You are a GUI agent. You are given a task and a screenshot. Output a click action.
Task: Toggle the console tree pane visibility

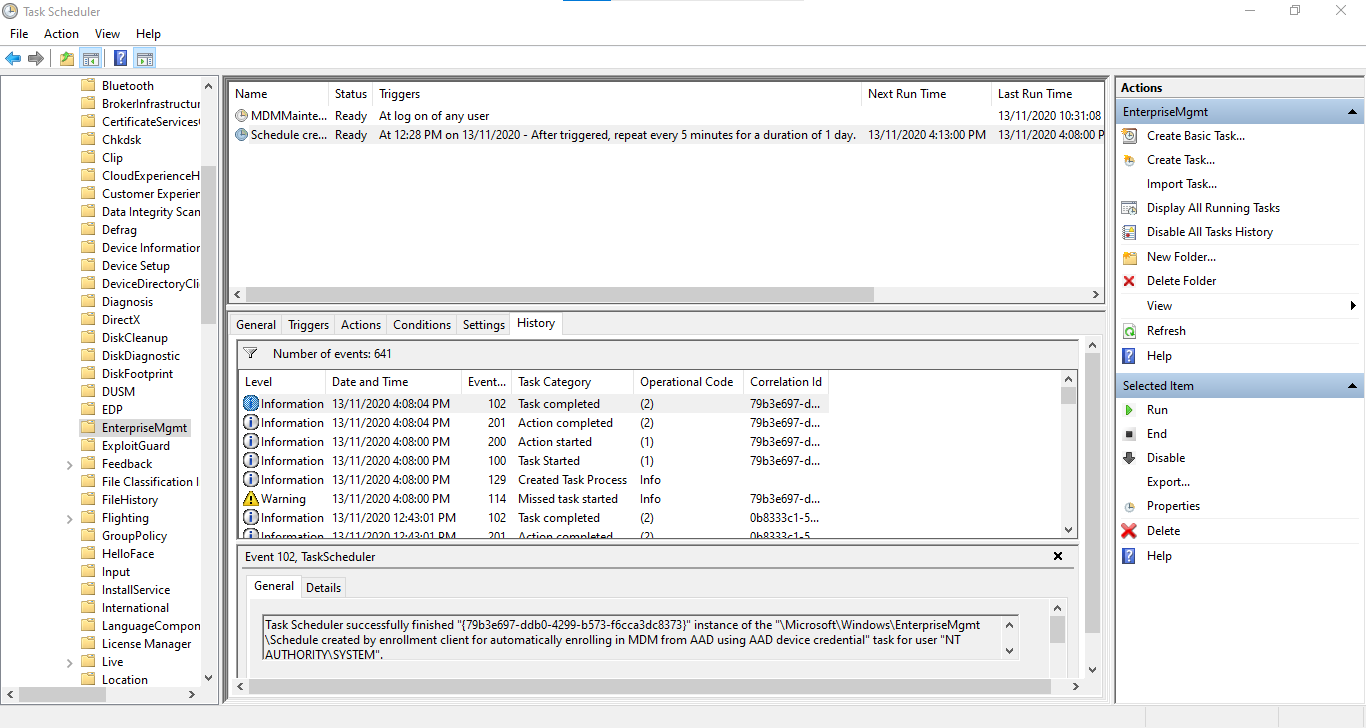coord(91,58)
